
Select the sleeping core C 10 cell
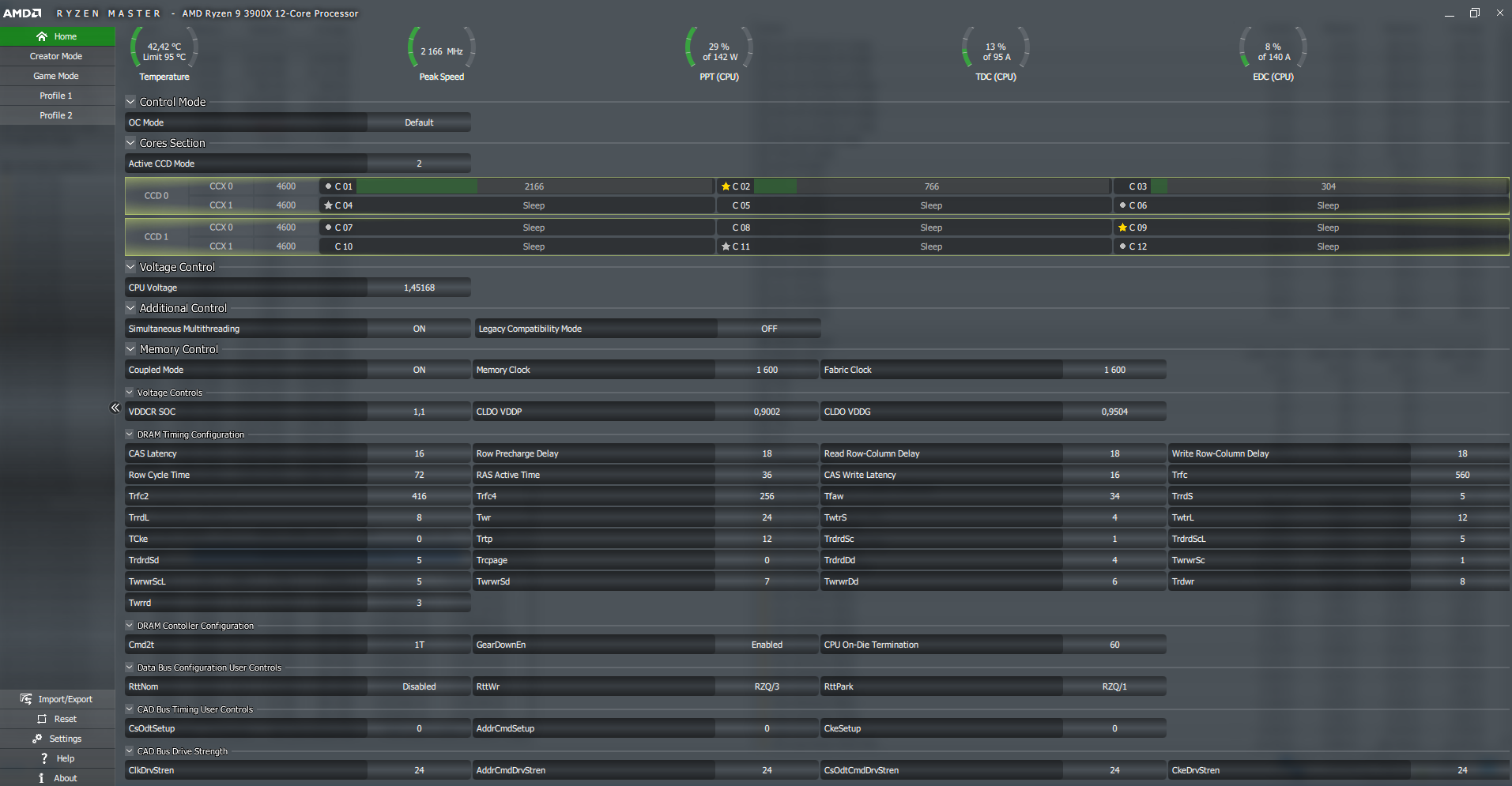click(x=516, y=246)
